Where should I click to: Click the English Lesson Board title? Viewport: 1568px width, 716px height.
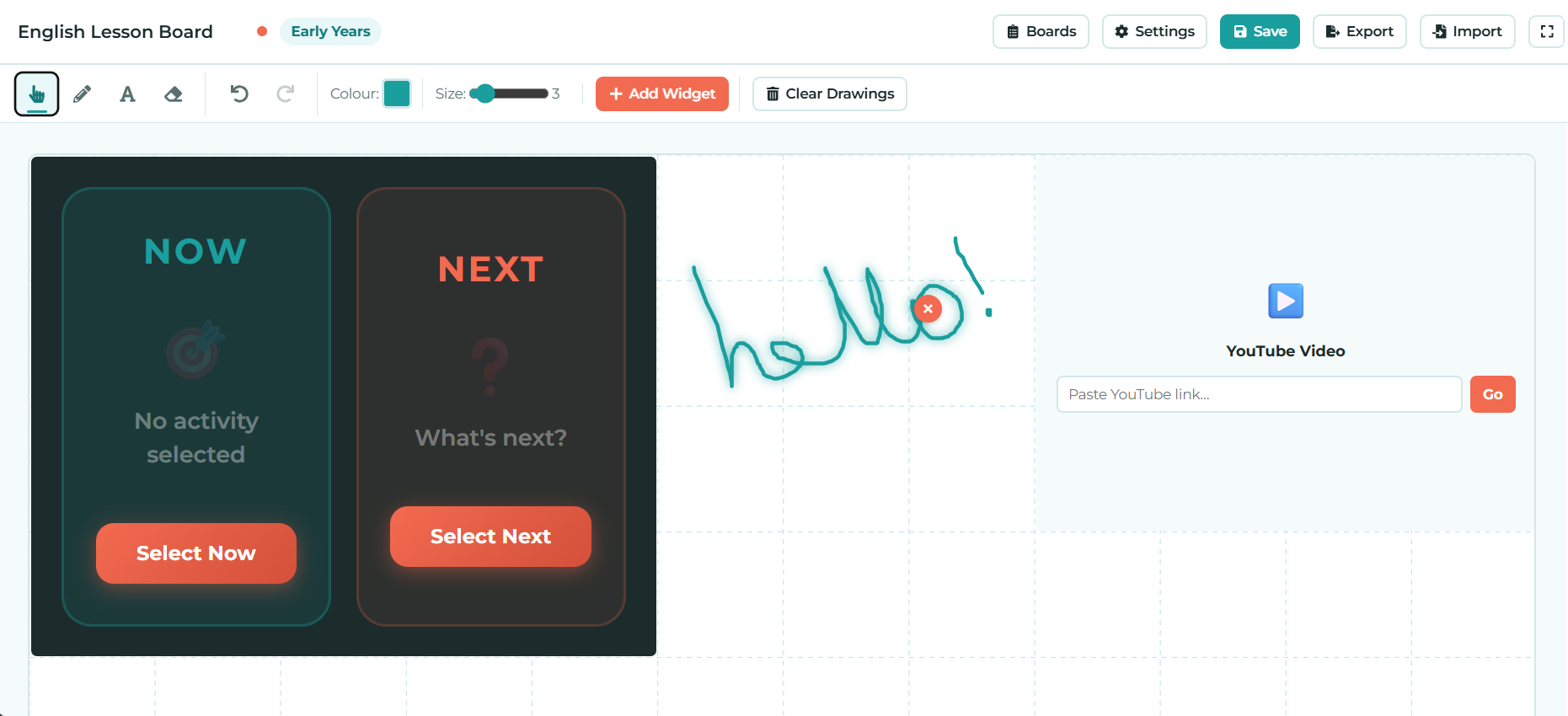click(x=115, y=31)
